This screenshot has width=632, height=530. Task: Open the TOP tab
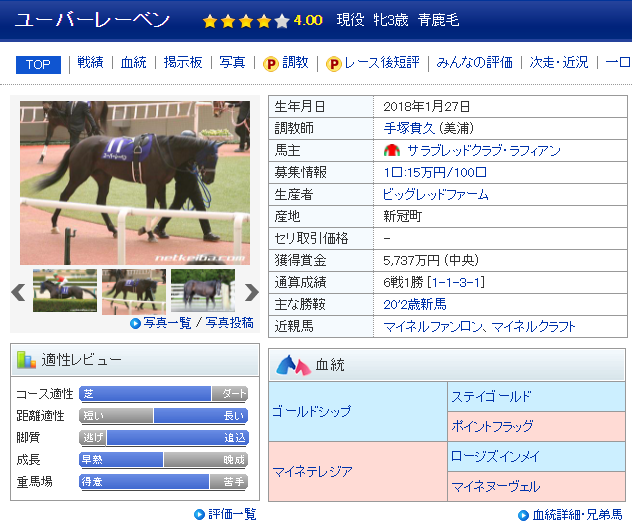(x=38, y=64)
